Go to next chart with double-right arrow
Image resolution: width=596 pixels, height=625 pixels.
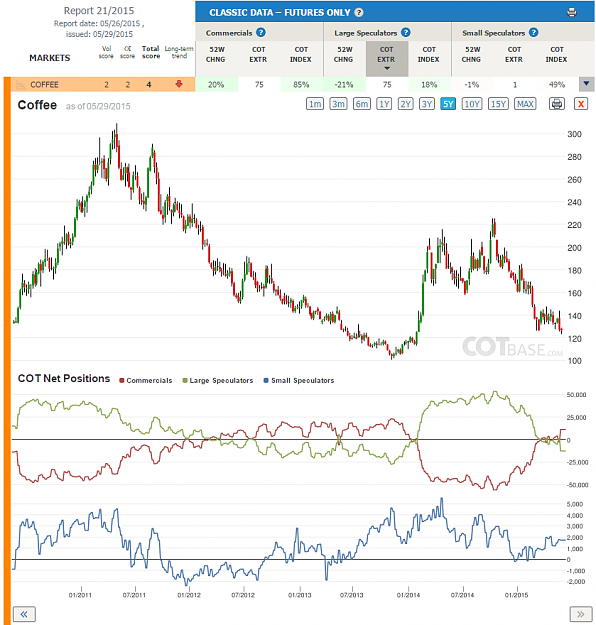coord(581,614)
